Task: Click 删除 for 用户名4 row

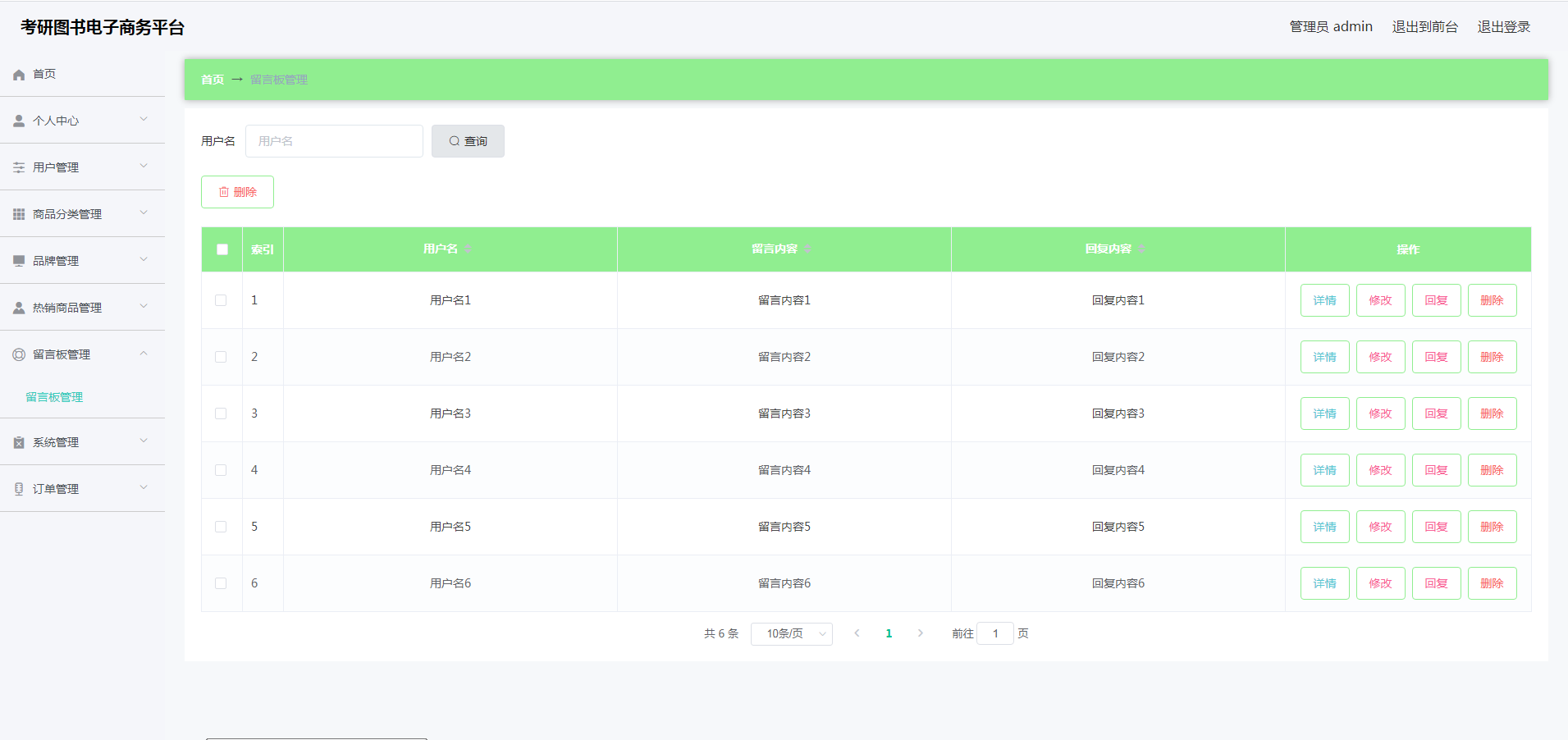Action: (x=1493, y=470)
